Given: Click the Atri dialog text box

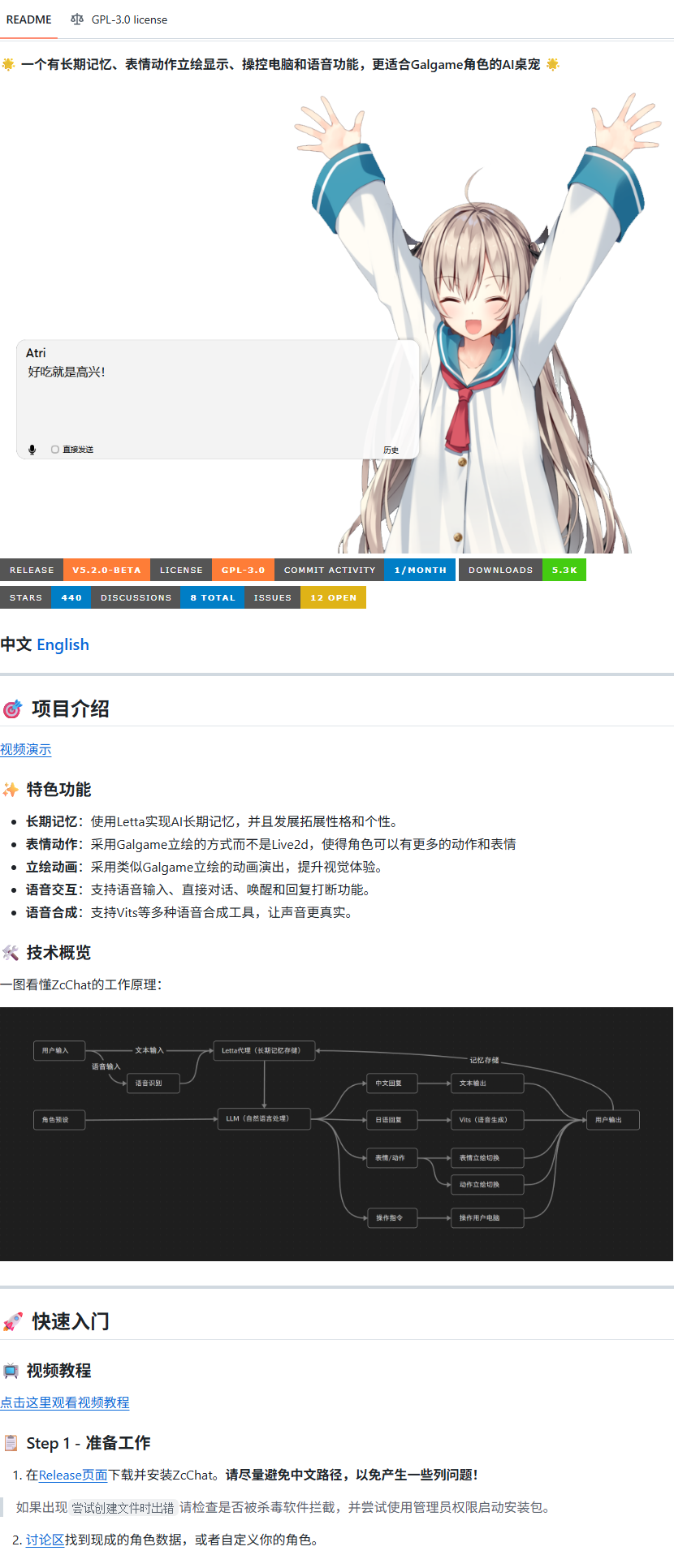Looking at the screenshot, I should (218, 399).
